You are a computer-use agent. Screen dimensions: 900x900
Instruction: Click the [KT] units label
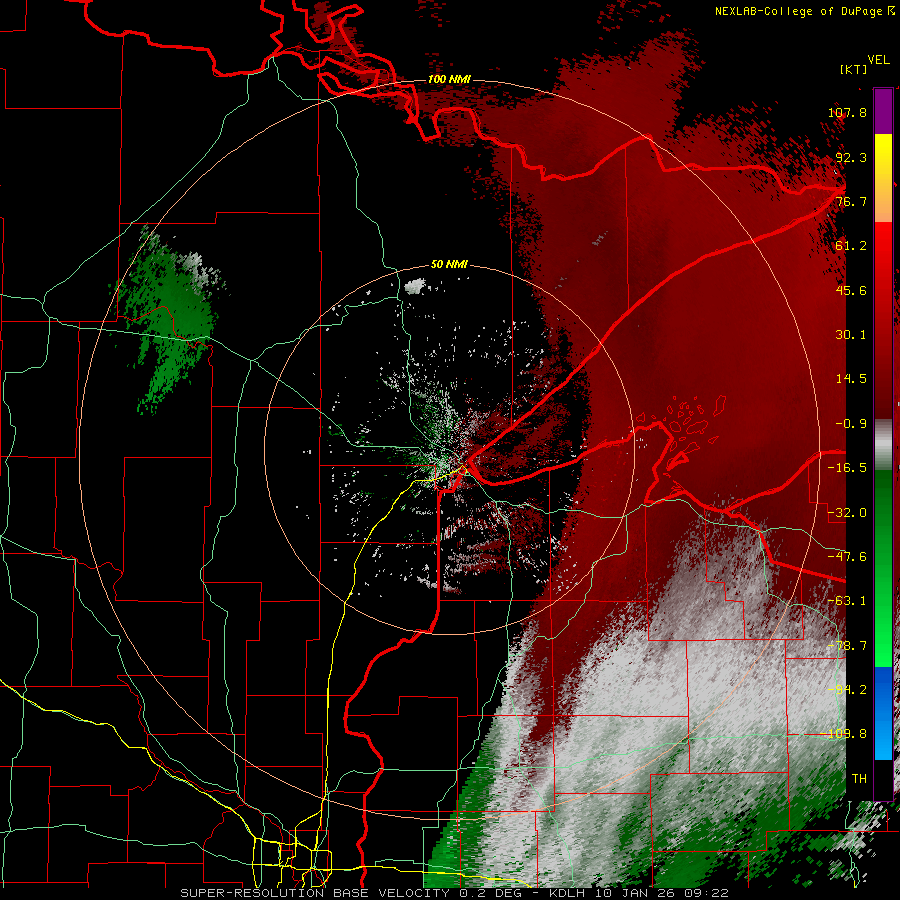coord(852,69)
